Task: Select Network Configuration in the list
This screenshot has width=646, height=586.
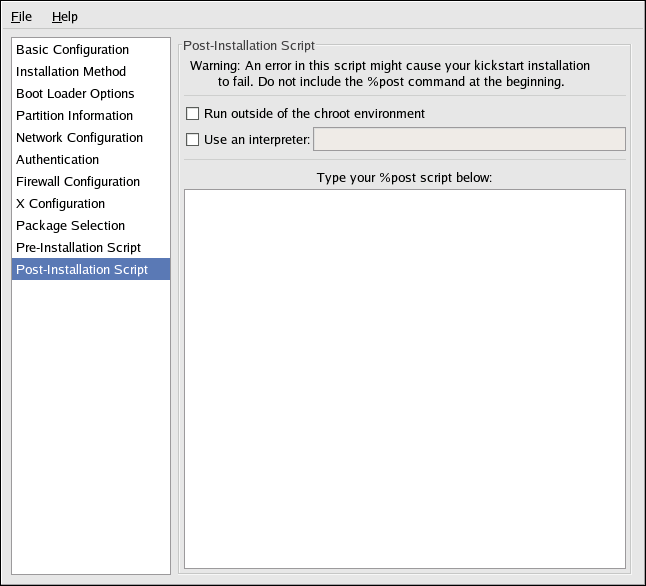Action: click(x=79, y=138)
